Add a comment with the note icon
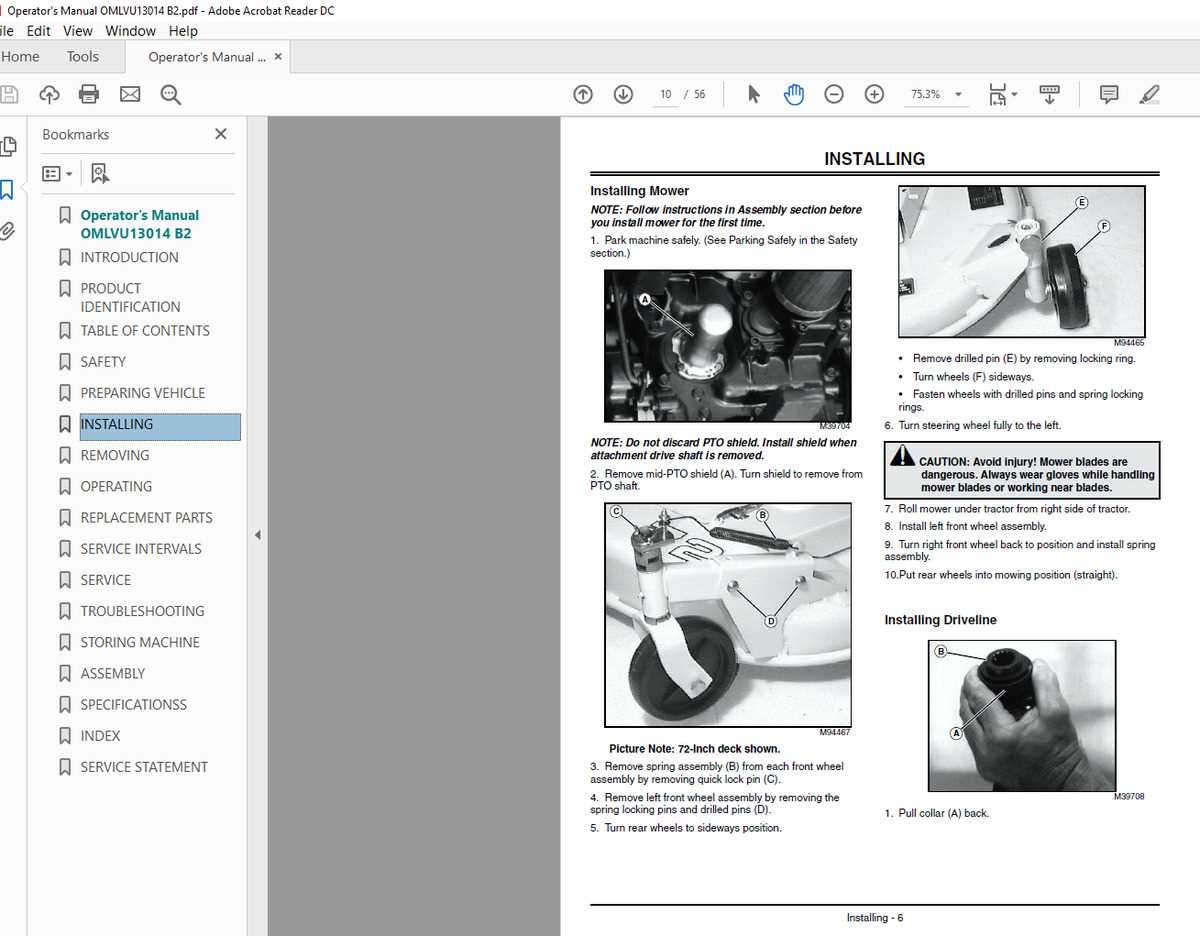This screenshot has width=1200, height=936. coord(1109,94)
